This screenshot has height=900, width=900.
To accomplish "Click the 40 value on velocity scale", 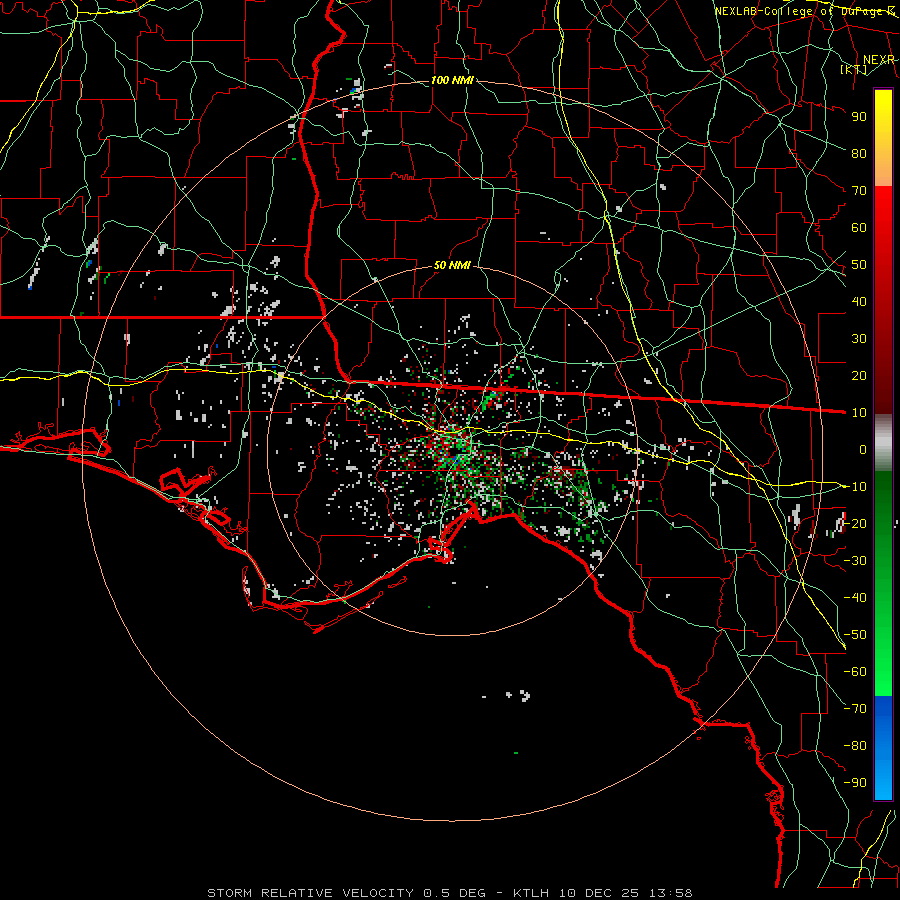I will tap(859, 301).
